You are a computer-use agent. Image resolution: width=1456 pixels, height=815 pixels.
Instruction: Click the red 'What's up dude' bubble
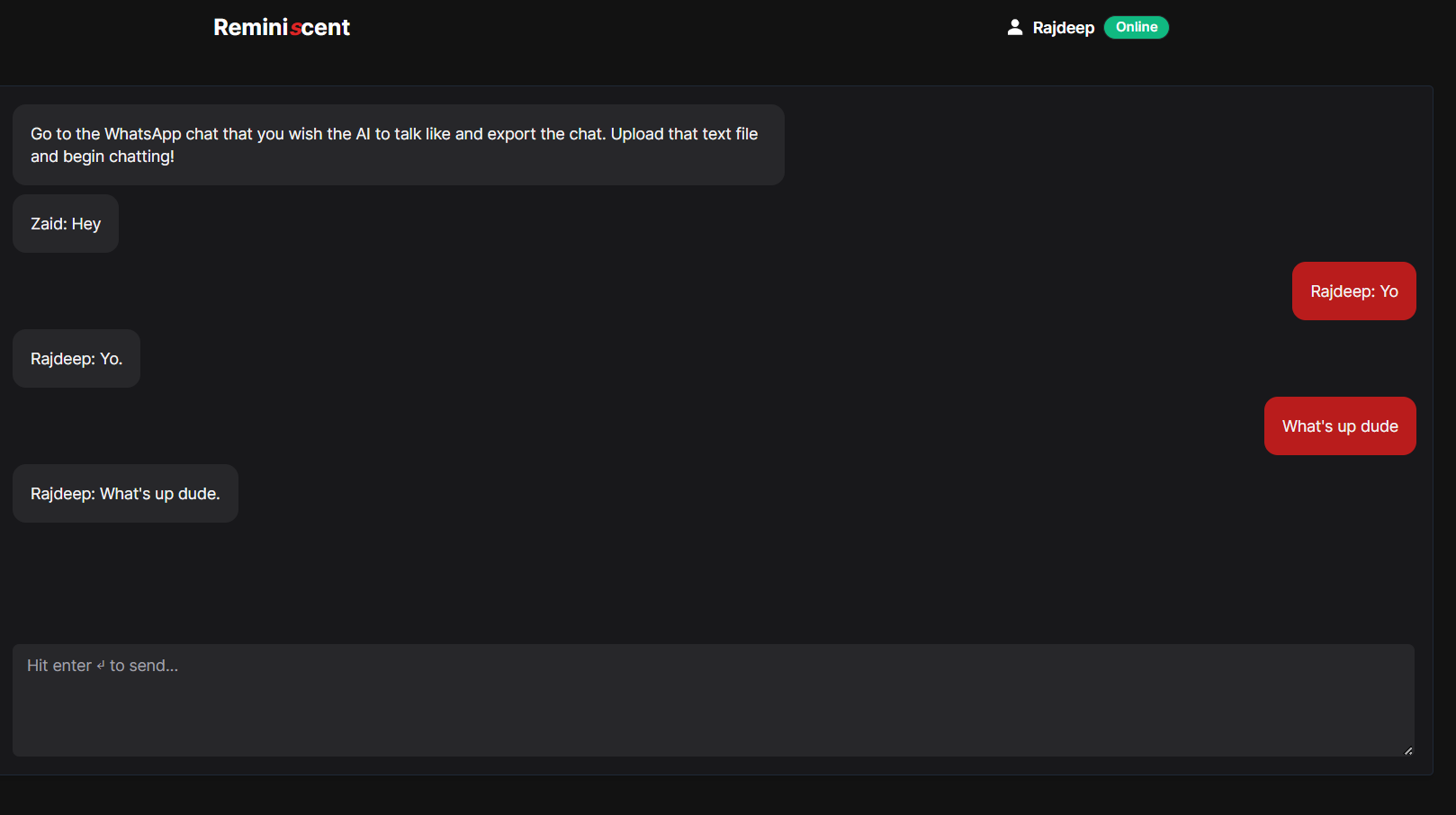point(1340,426)
